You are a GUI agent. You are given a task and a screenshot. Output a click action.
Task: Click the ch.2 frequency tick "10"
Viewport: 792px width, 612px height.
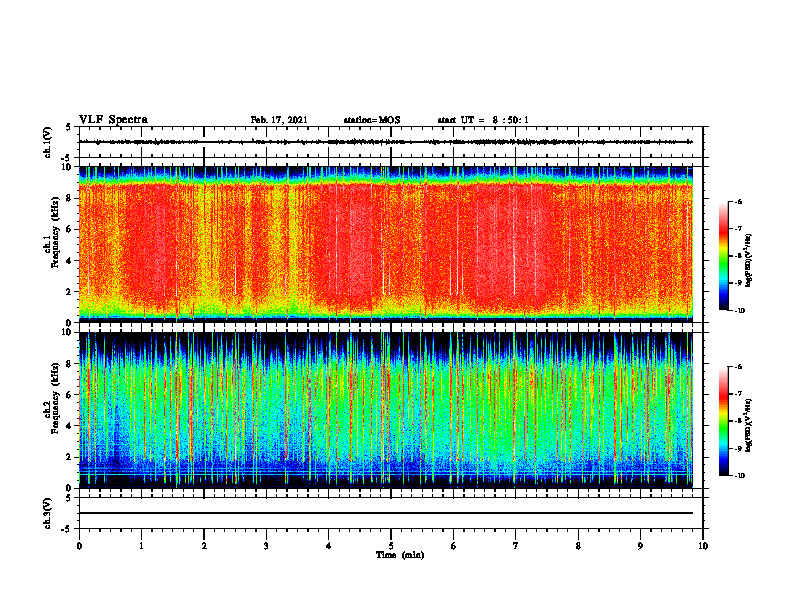(67, 332)
